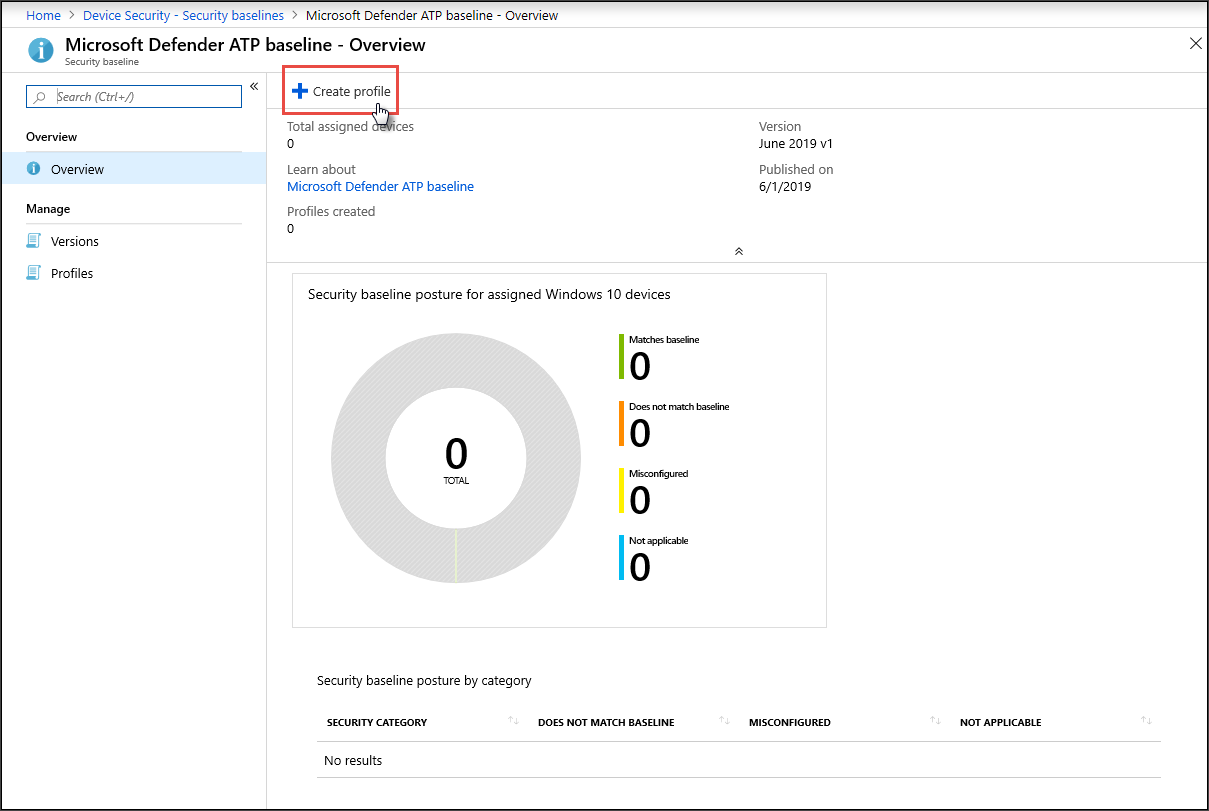Click the Profiles list icon in sidebar
Image resolution: width=1209 pixels, height=811 pixels.
coord(34,273)
